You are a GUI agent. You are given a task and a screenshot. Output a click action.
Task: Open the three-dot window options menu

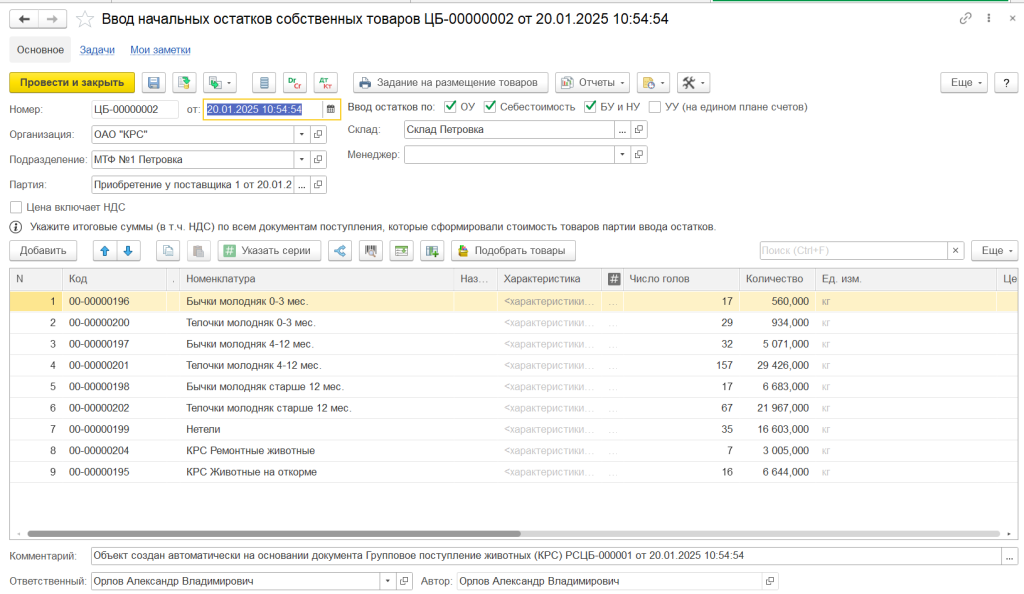click(989, 19)
